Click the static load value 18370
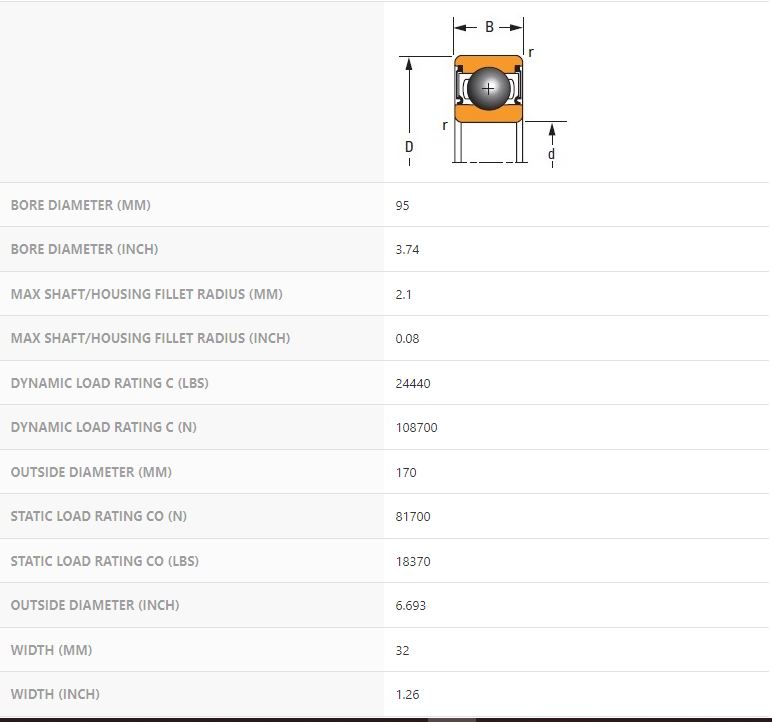 click(x=413, y=561)
